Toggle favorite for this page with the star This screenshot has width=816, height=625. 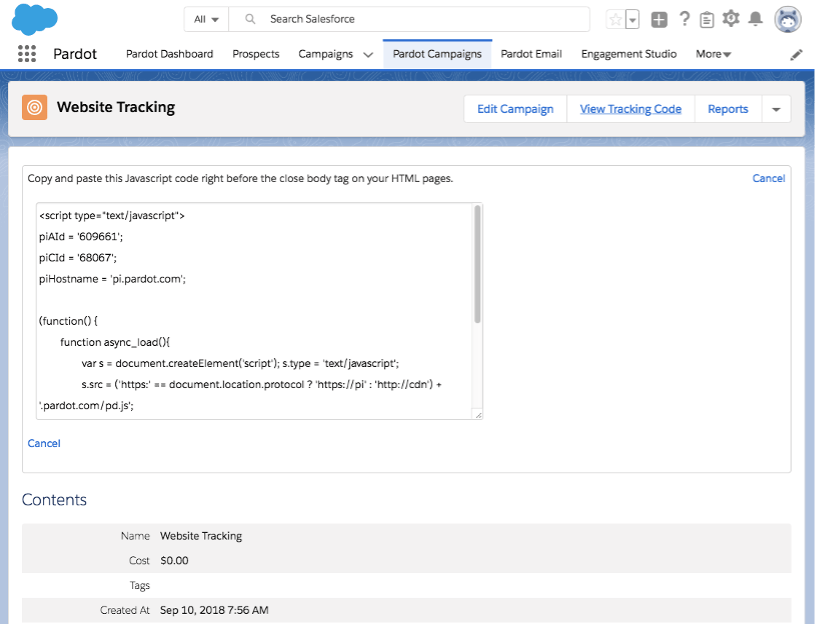[x=617, y=19]
